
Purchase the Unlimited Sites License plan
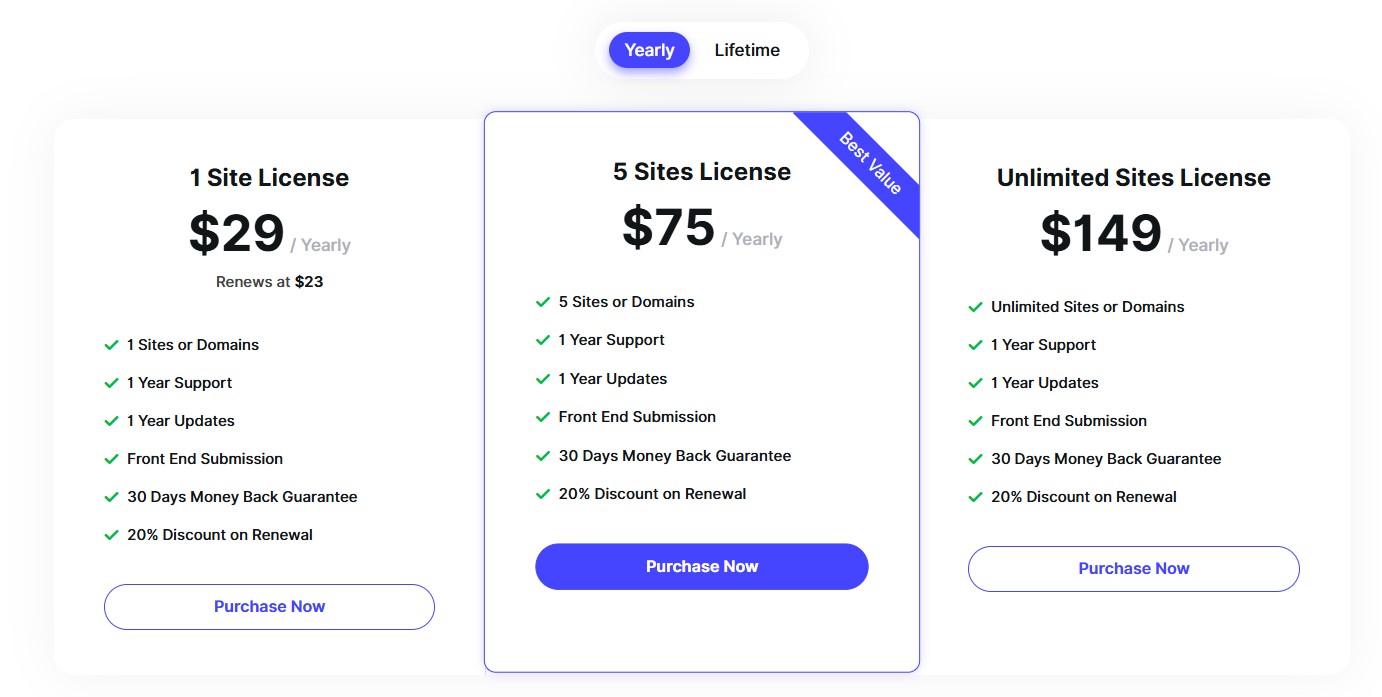click(x=1133, y=569)
